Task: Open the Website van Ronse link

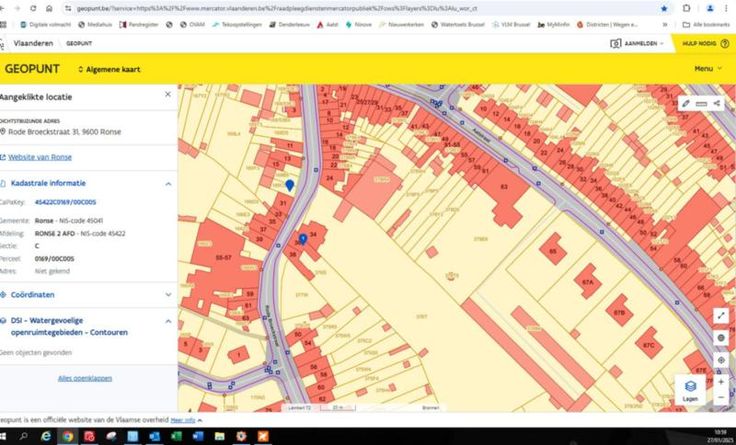Action: [x=40, y=157]
